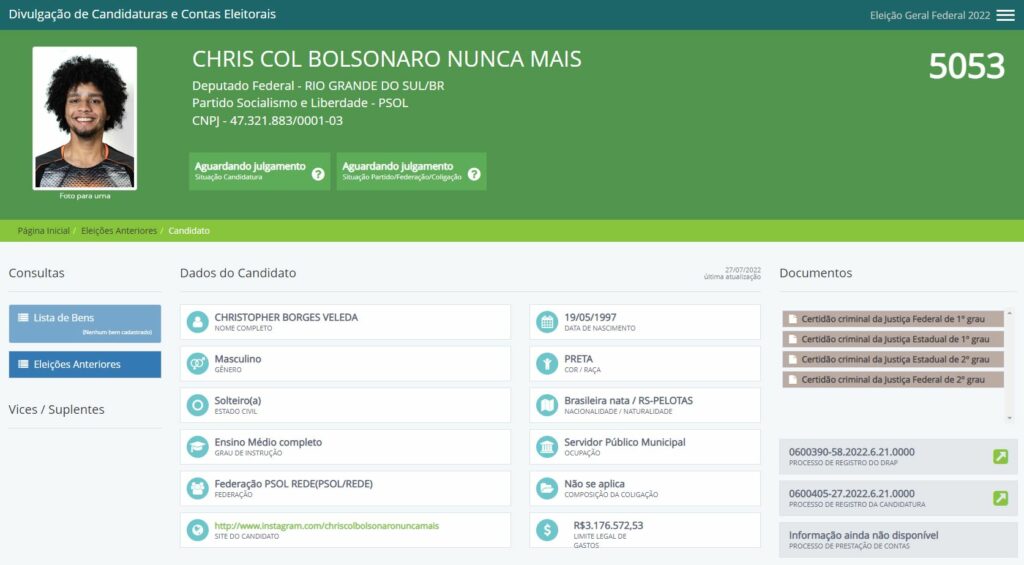Click the globe icon beside candidate site

(x=197, y=530)
